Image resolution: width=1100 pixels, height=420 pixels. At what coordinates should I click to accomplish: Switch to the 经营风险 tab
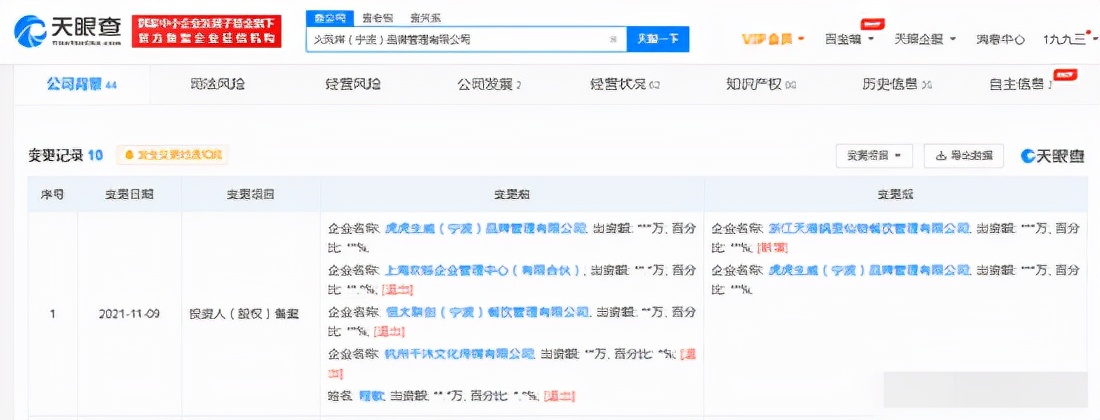tap(353, 84)
